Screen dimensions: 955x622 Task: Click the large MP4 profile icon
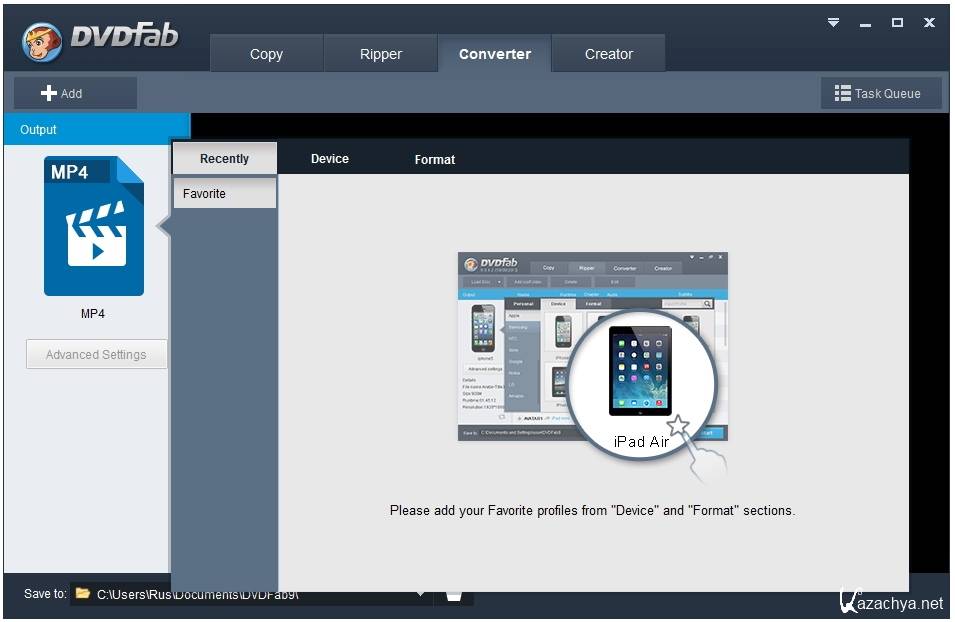pos(94,226)
